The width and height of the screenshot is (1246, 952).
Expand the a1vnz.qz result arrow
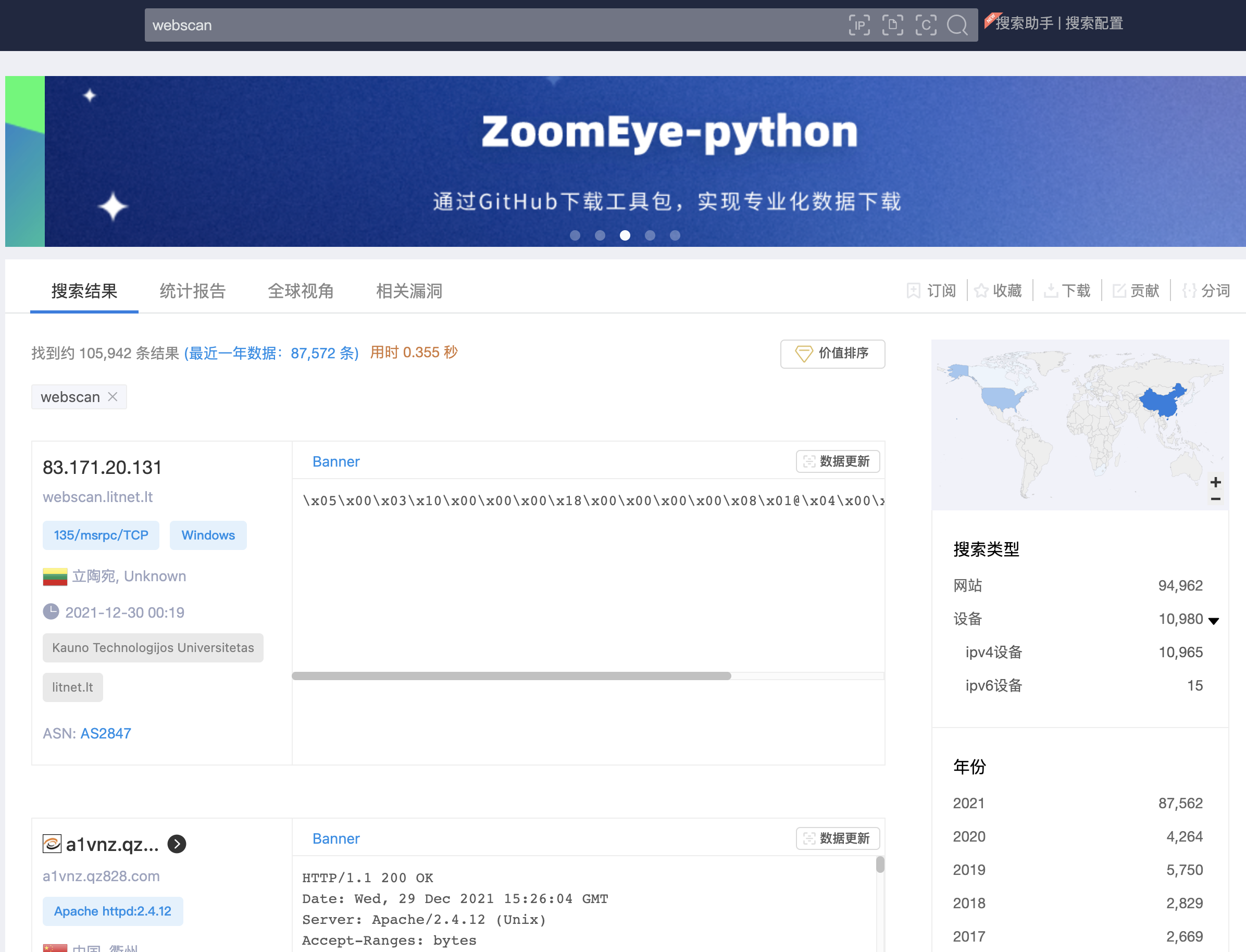pyautogui.click(x=177, y=844)
